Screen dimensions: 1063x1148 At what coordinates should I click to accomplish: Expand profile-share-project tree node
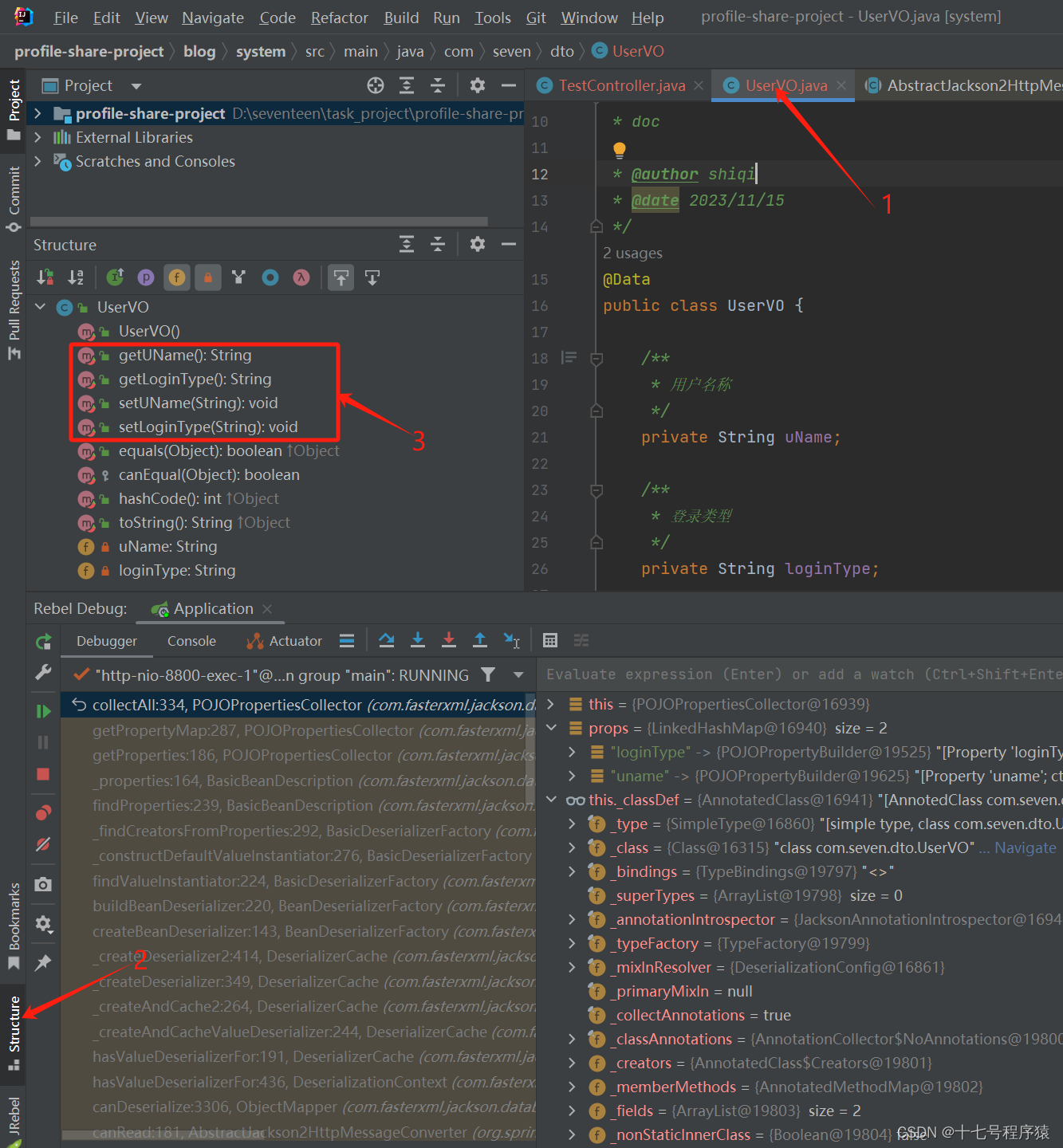click(x=37, y=114)
